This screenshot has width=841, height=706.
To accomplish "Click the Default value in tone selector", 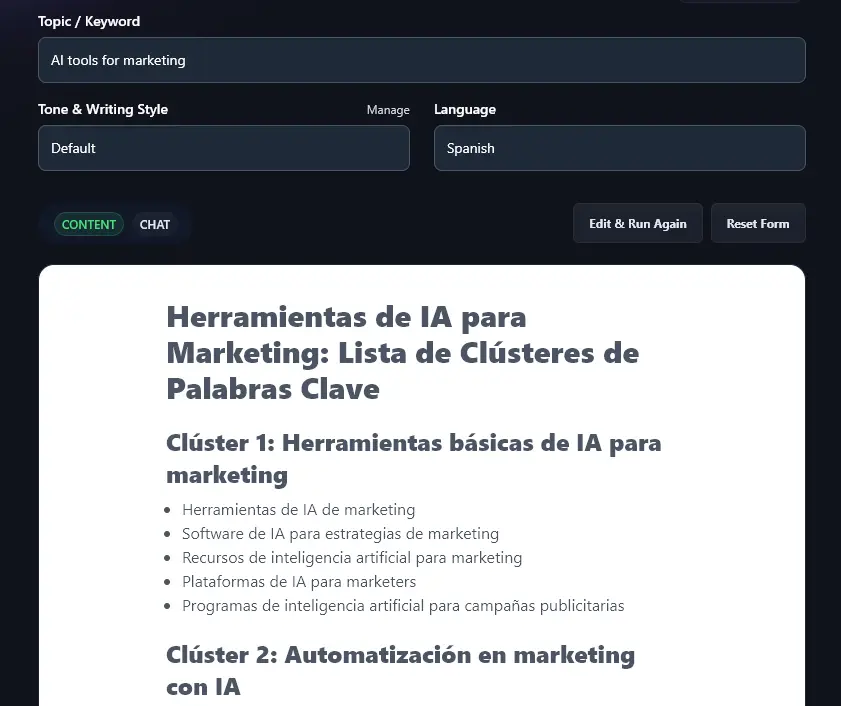I will [72, 148].
